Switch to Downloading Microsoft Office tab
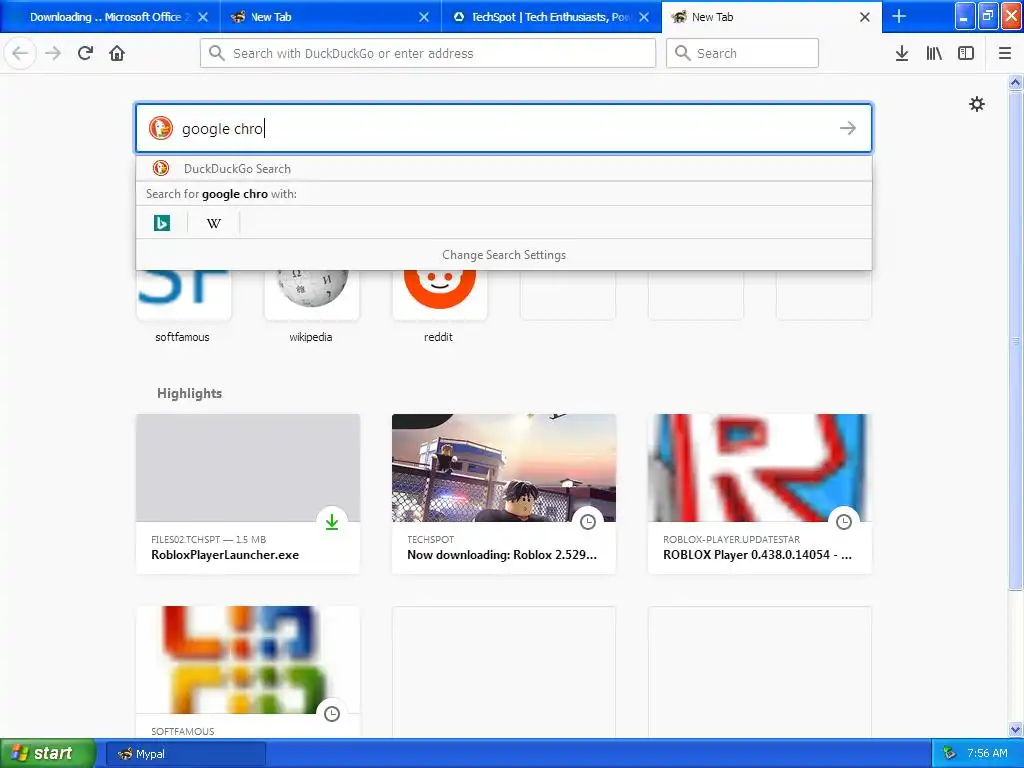1024x768 pixels. click(109, 17)
